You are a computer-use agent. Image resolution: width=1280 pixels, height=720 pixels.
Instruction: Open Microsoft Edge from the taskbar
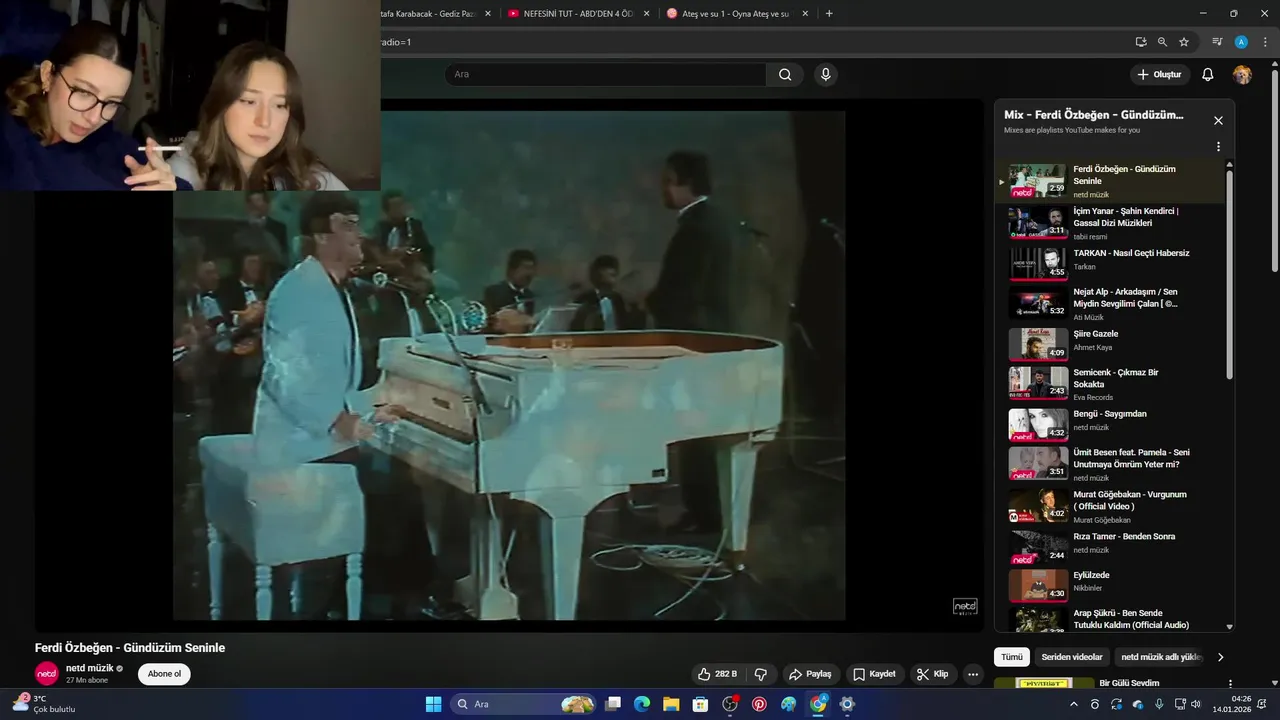point(642,704)
